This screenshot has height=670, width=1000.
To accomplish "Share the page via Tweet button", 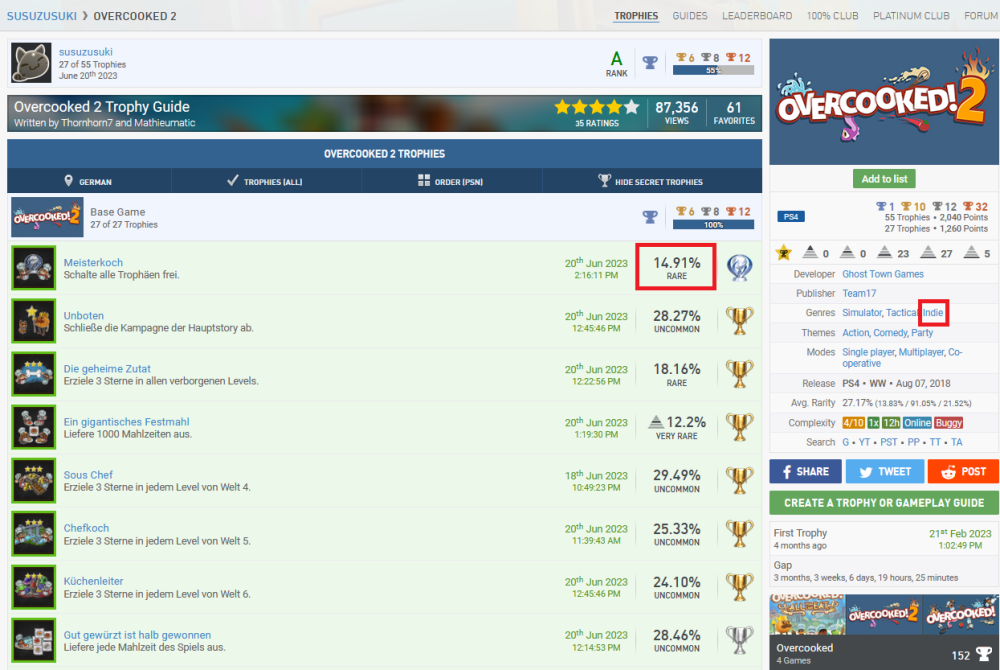I will coord(884,471).
